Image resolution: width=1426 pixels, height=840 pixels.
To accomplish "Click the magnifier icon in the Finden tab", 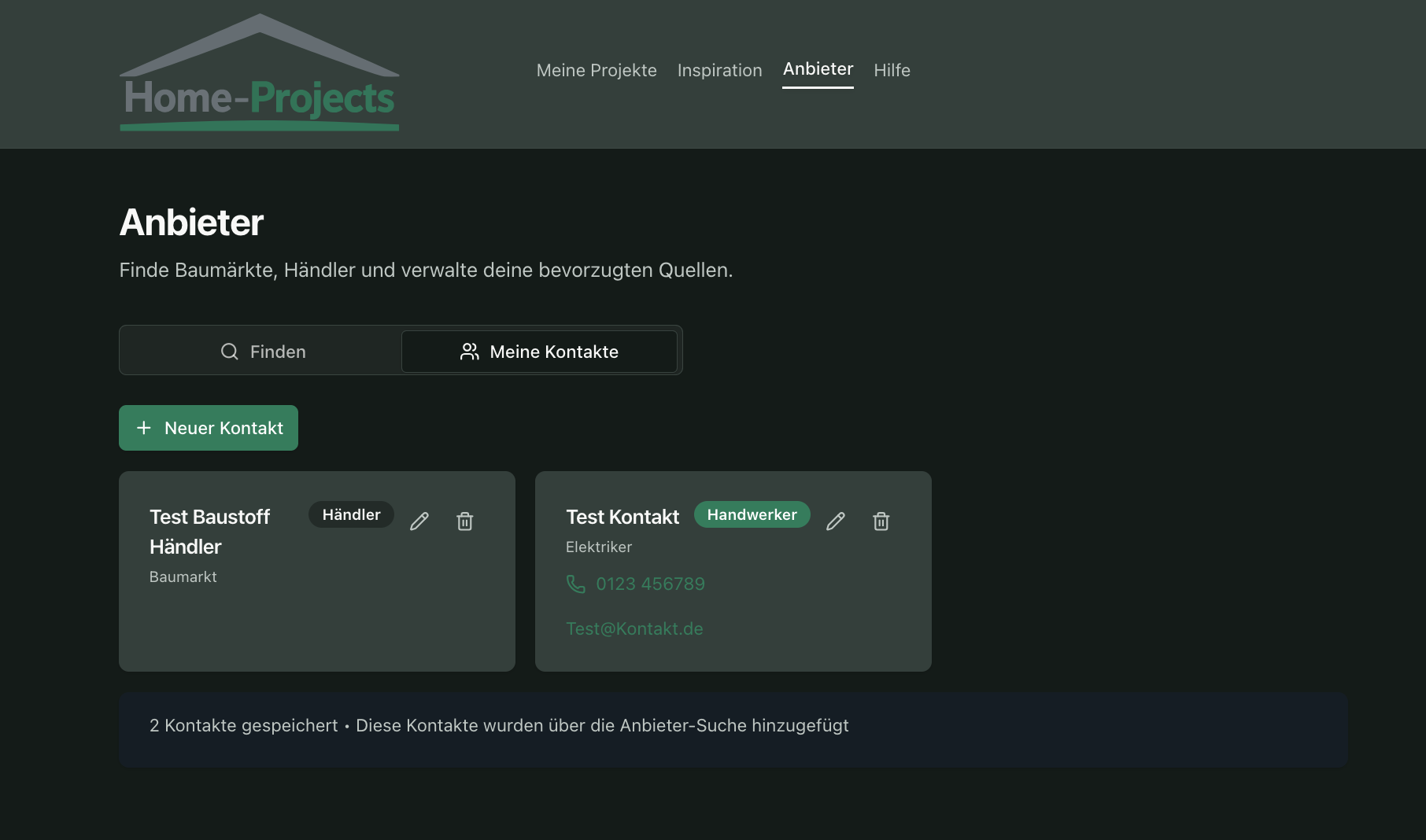I will [x=229, y=352].
